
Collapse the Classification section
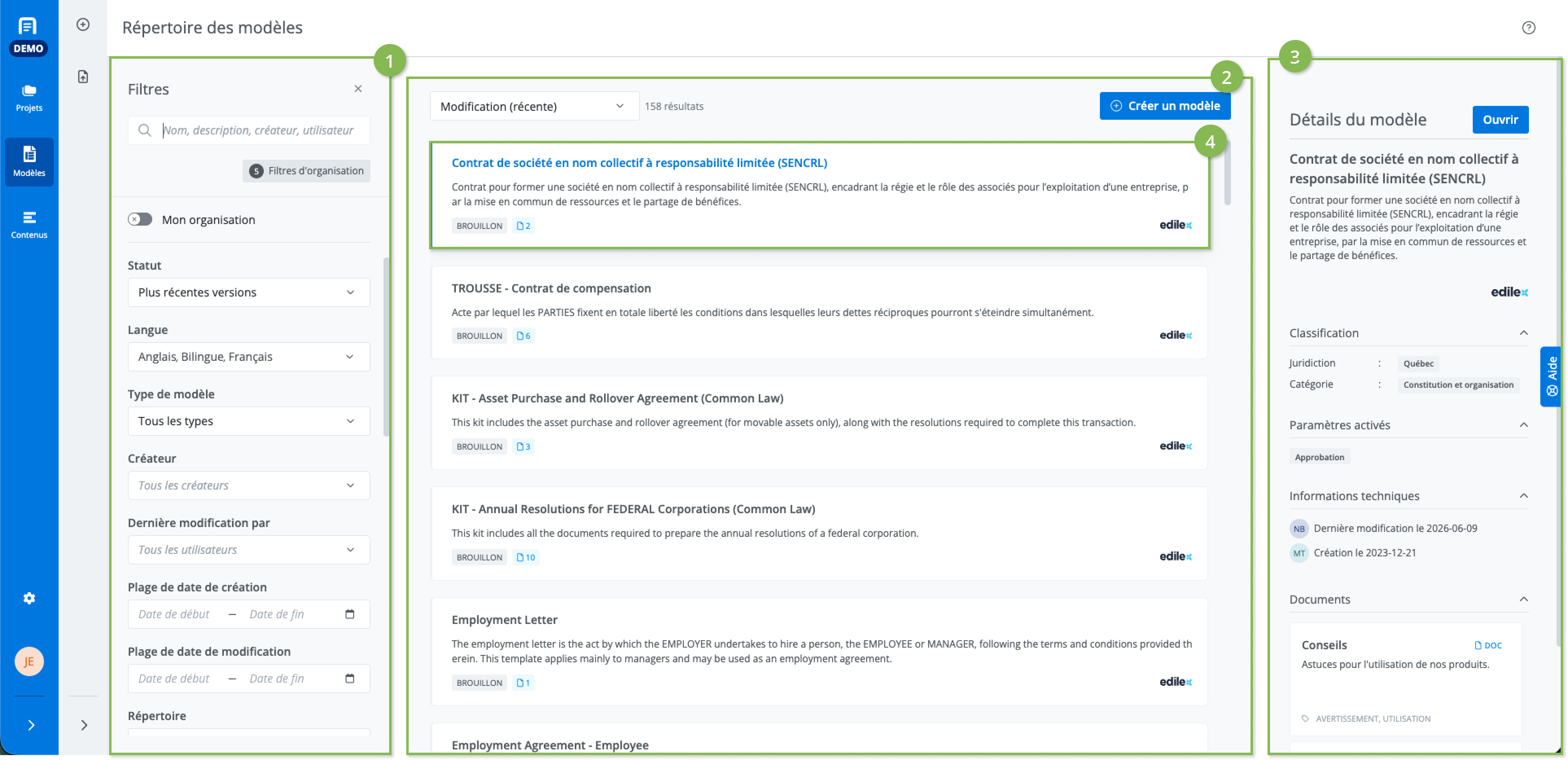[x=1523, y=333]
